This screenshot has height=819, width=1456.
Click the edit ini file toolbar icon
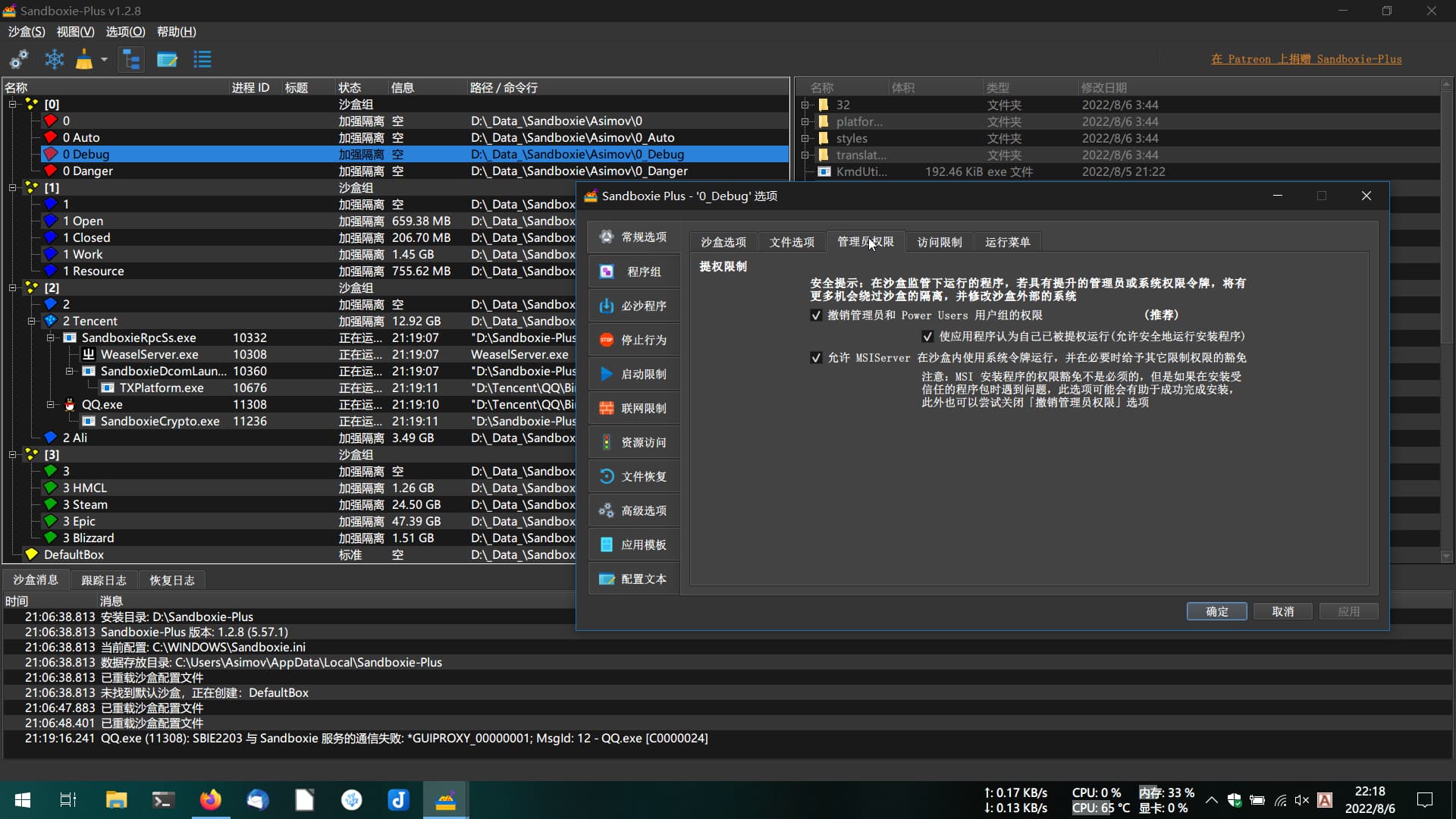(x=167, y=59)
